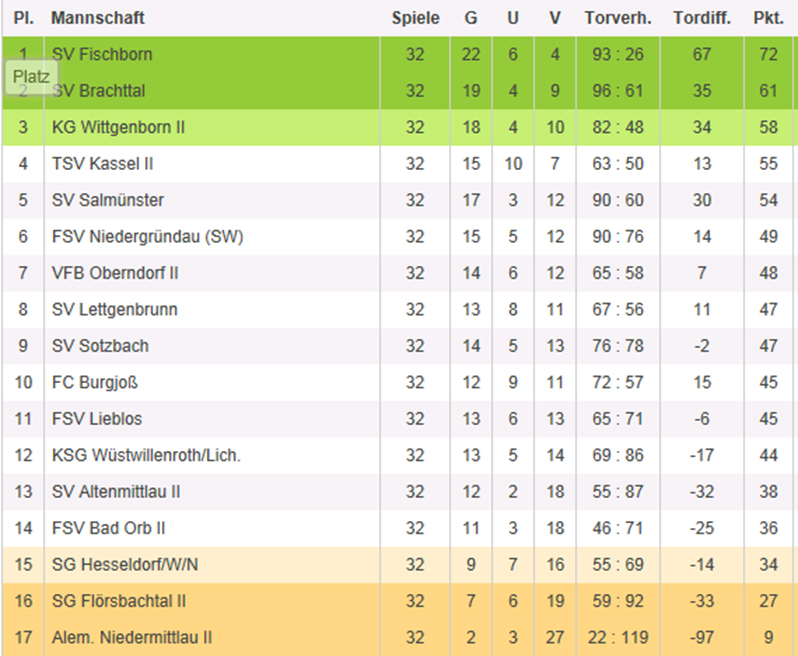Open the SV Brachttal team page
Image resolution: width=798 pixels, height=656 pixels.
coord(104,91)
